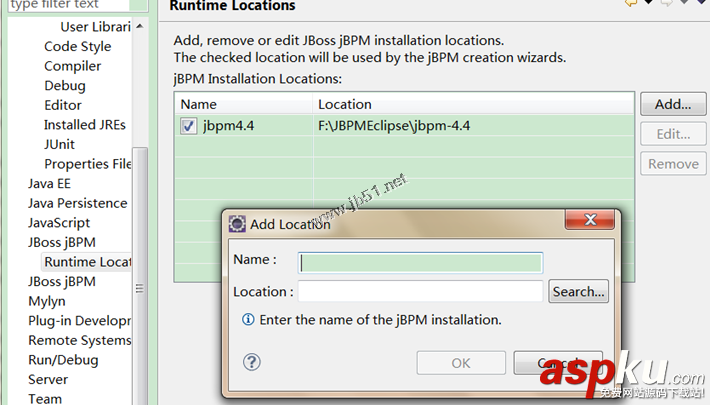Select Properties File tree item

[x=88, y=164]
